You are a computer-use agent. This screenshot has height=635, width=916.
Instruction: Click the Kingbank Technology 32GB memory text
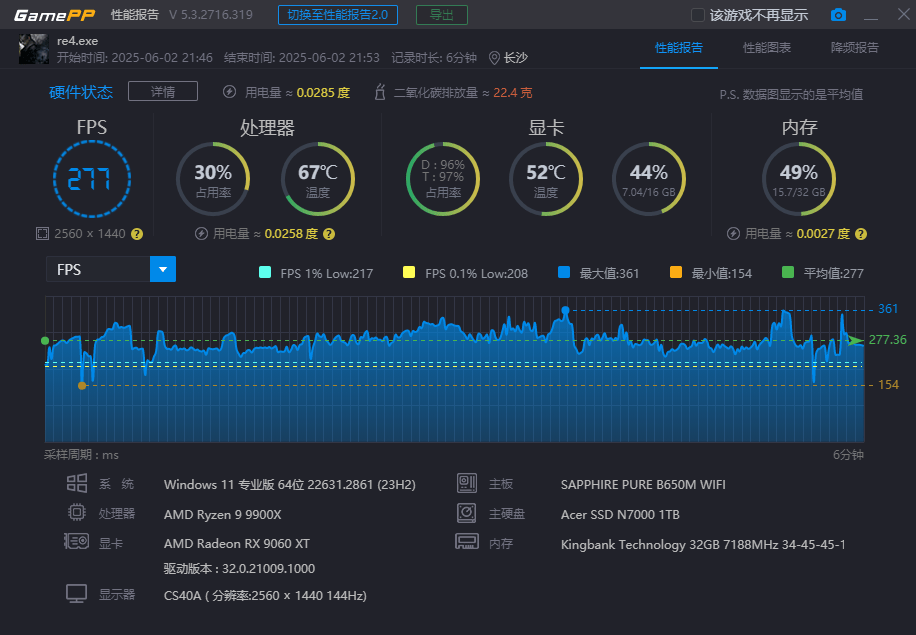coord(703,544)
